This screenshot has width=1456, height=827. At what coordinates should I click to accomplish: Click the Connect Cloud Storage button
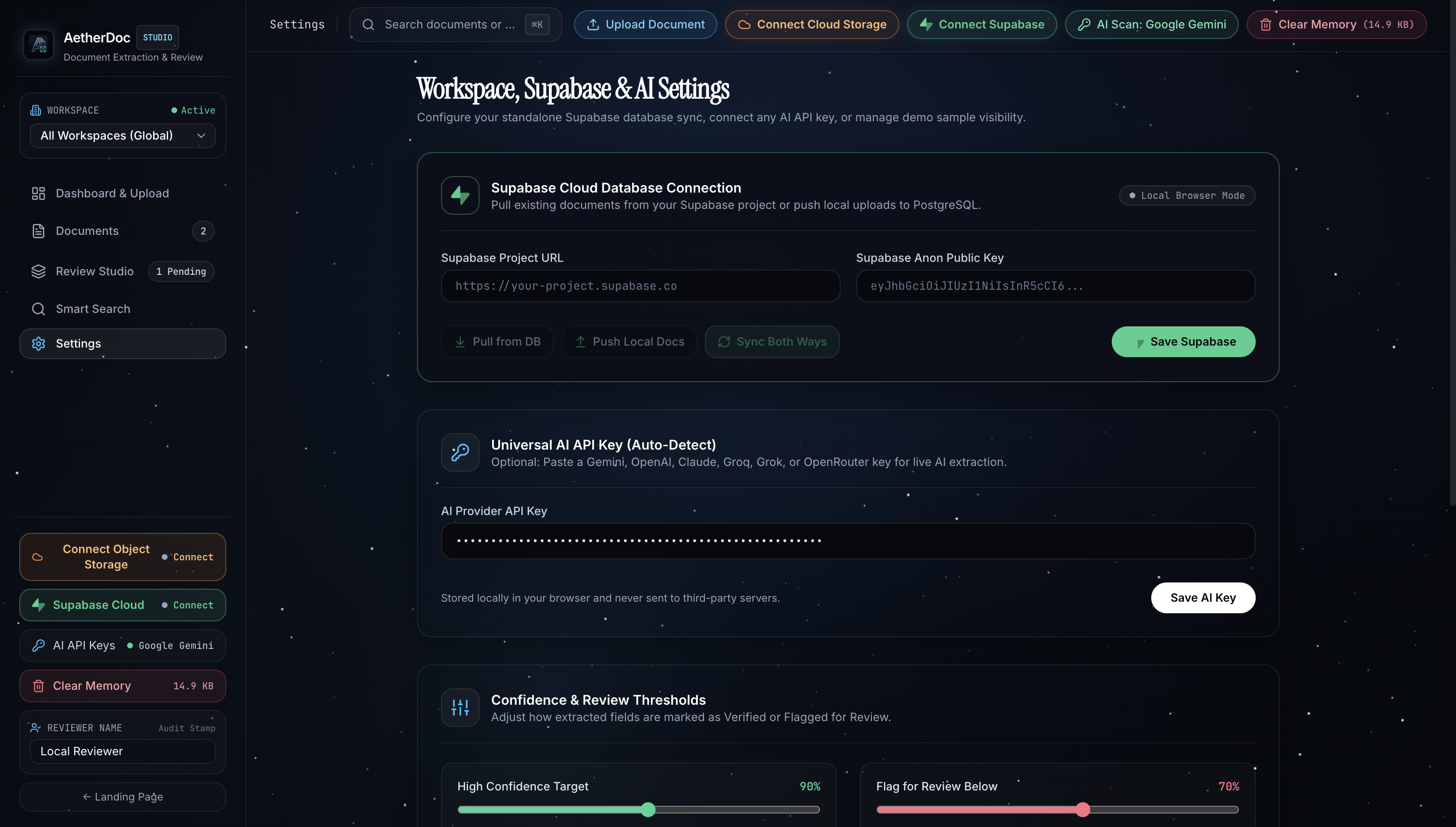(x=812, y=25)
